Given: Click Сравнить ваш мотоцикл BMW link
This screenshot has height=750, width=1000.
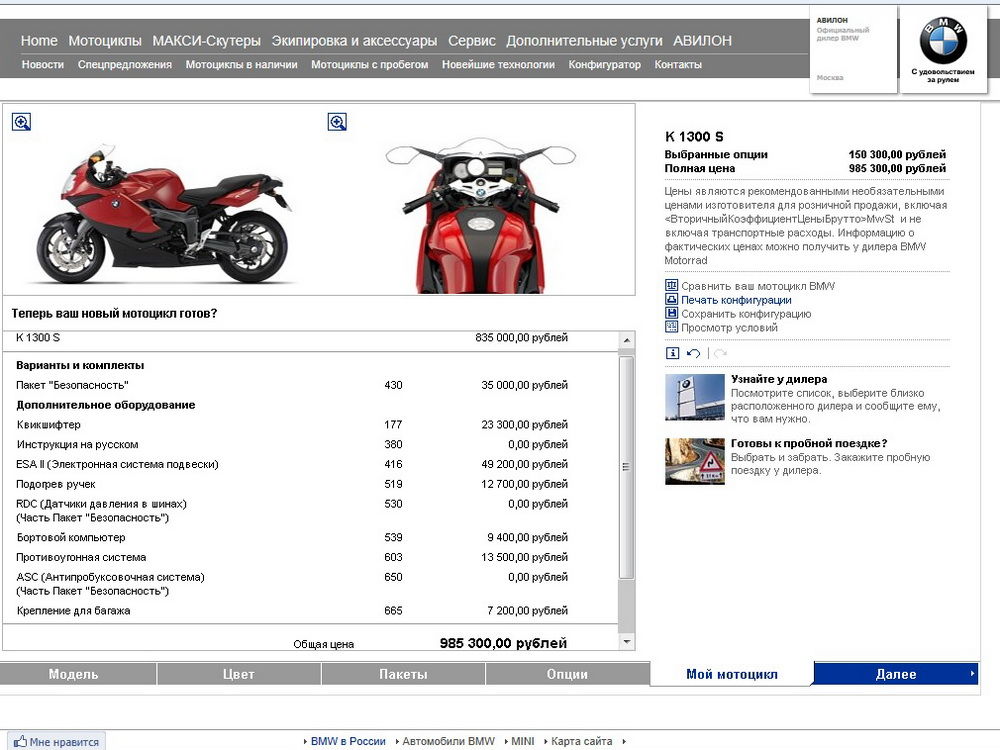Looking at the screenshot, I should pos(758,286).
